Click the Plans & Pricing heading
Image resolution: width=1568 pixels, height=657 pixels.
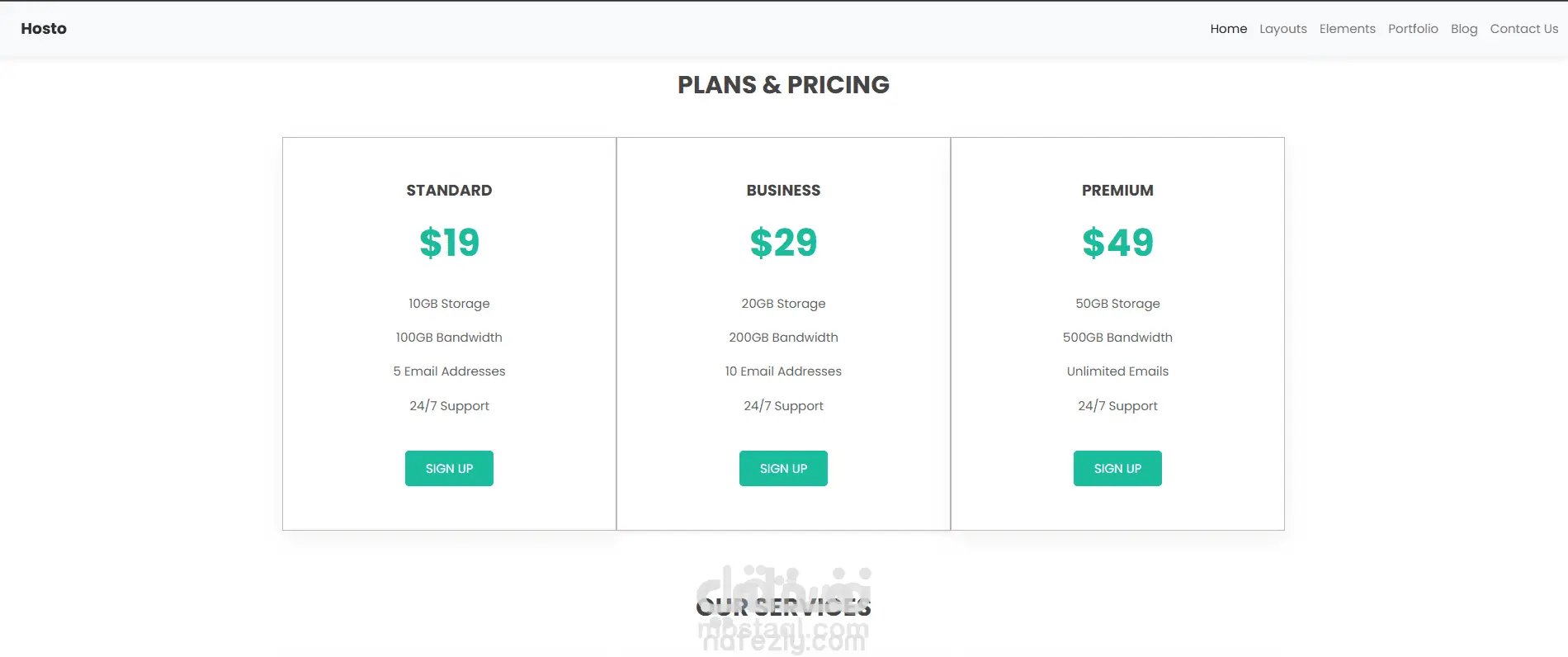[x=783, y=85]
